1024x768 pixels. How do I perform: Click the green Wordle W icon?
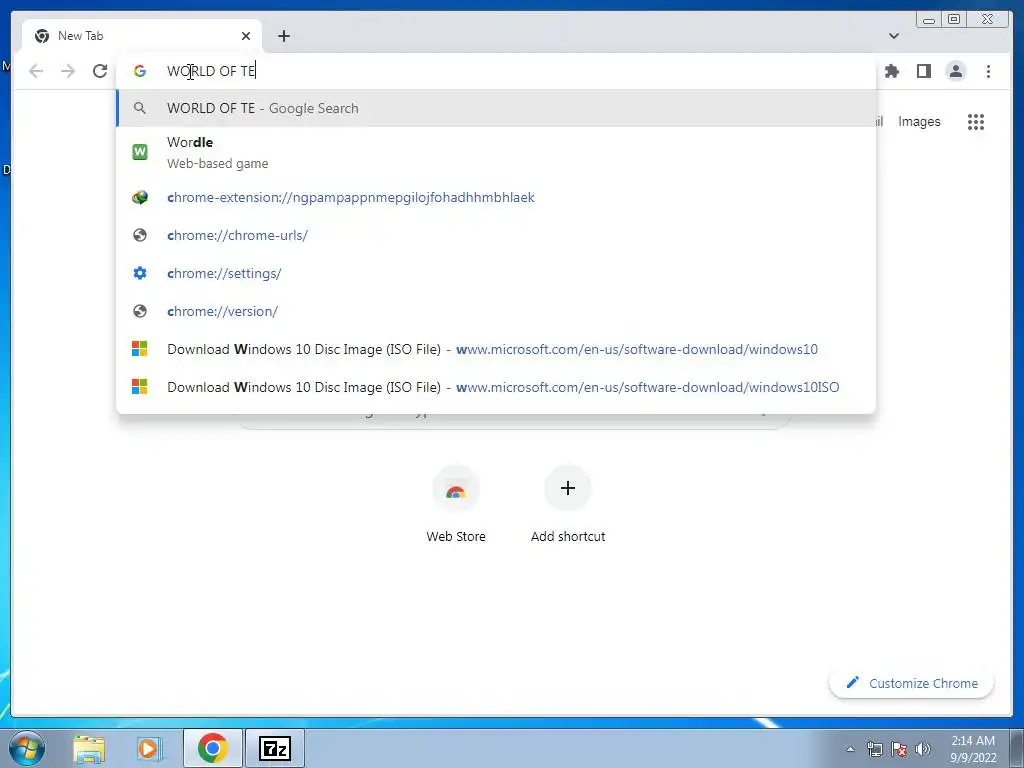coord(140,152)
